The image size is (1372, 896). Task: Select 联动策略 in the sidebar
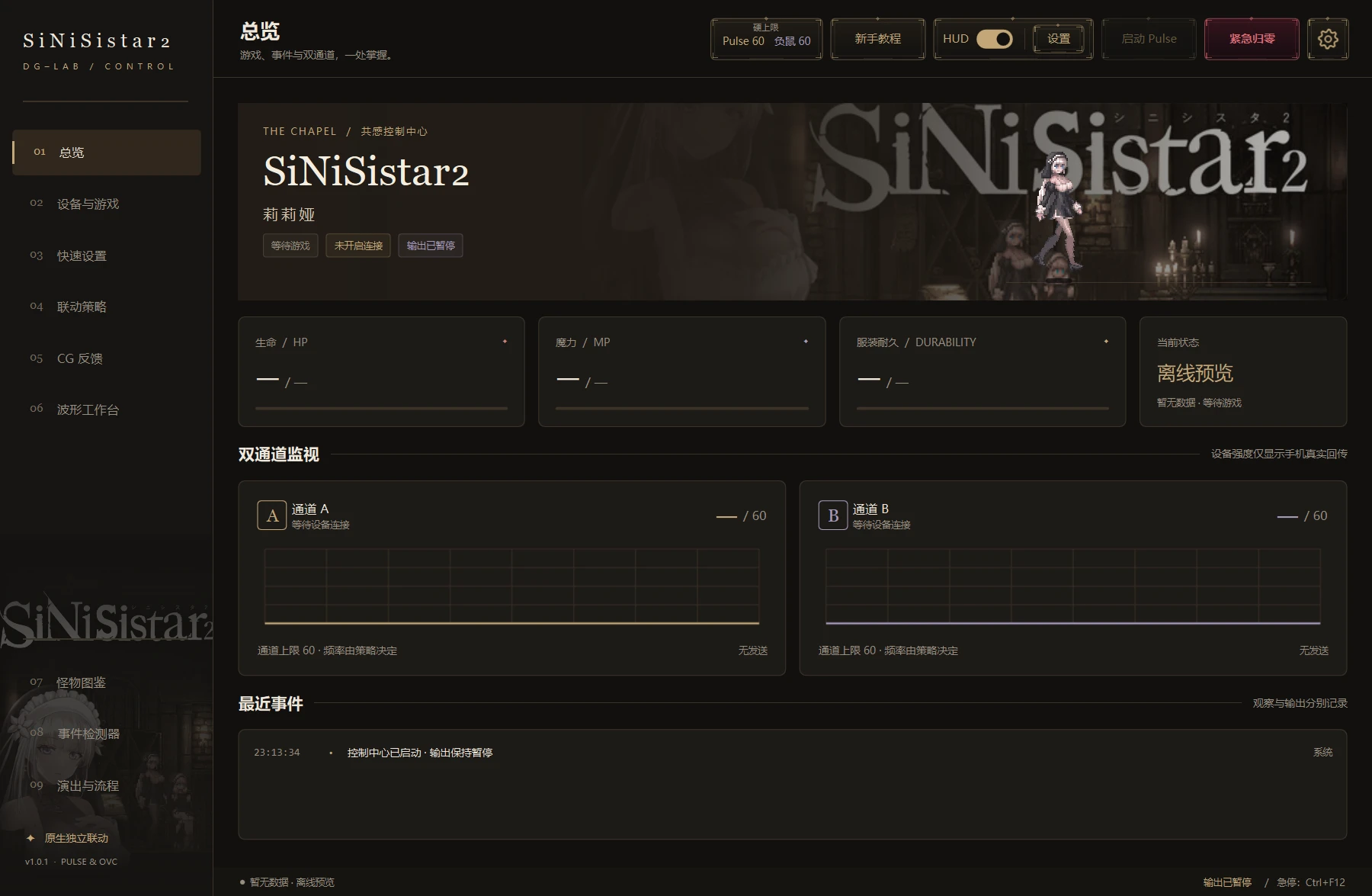click(x=107, y=307)
